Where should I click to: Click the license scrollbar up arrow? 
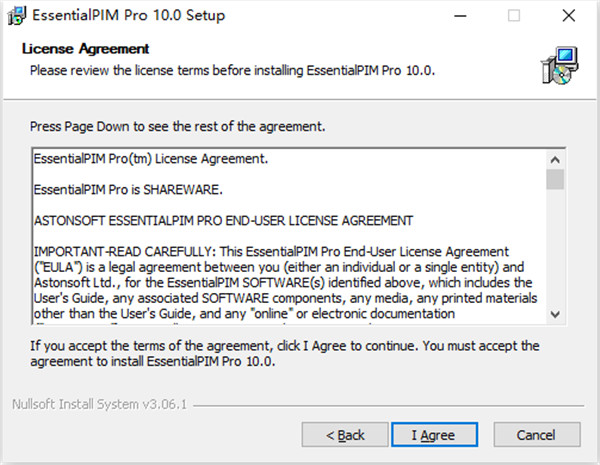(555, 159)
